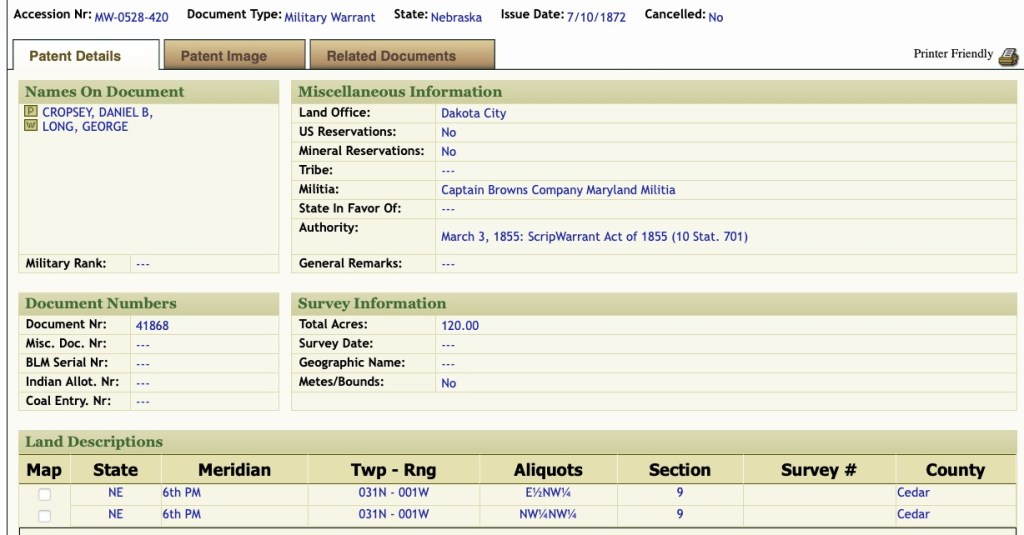The height and width of the screenshot is (535, 1024).
Task: Open the CROPSEY, DANIEL B name link
Action: point(97,113)
